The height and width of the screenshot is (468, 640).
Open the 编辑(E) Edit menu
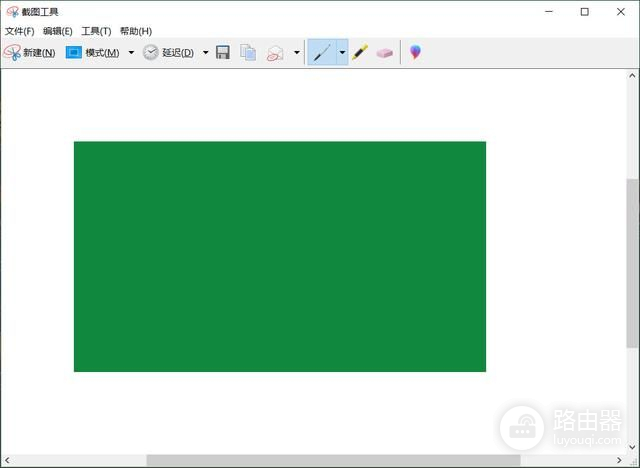tap(57, 31)
